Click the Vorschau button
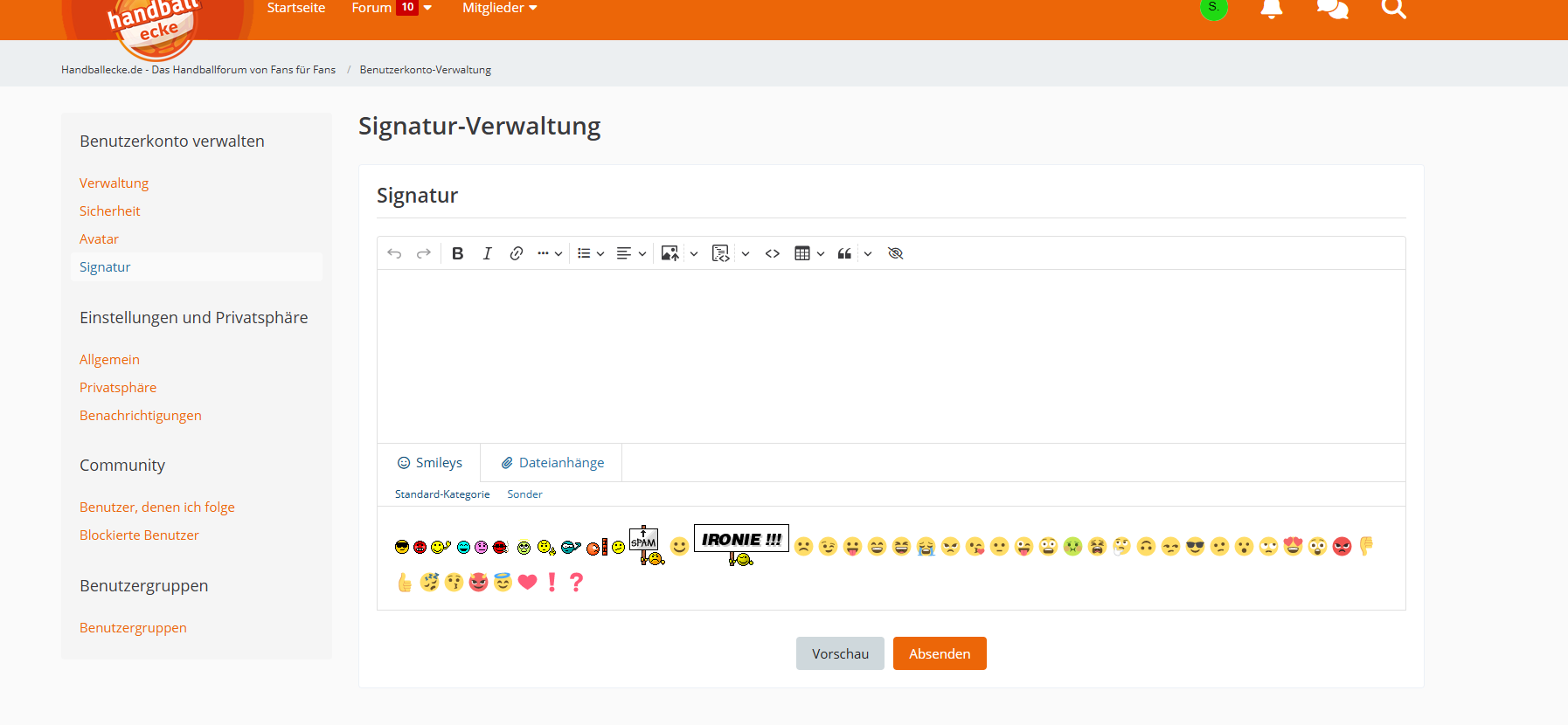The width and height of the screenshot is (1568, 725). click(x=840, y=653)
